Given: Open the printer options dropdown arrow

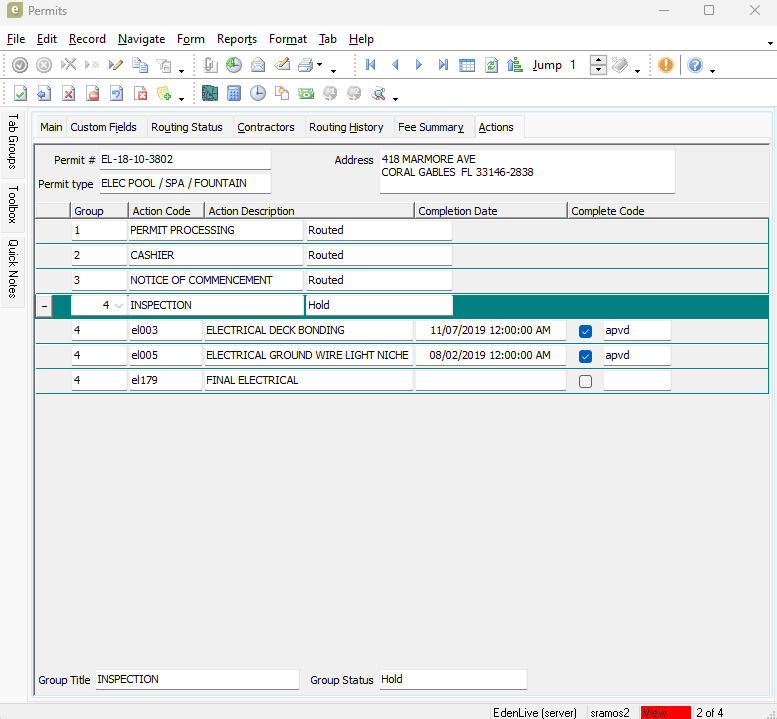Looking at the screenshot, I should [x=320, y=66].
